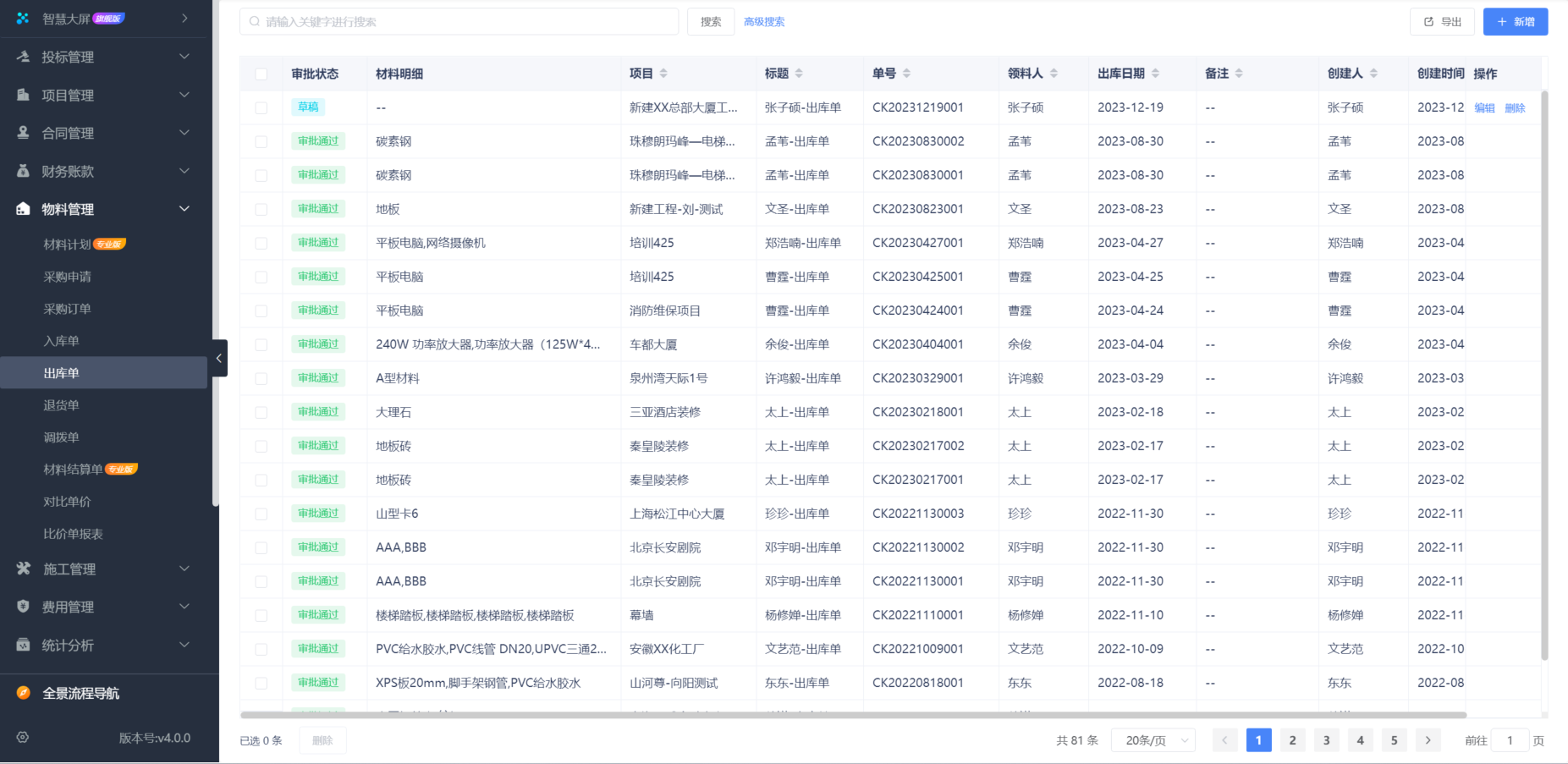Edit the draft row via 编辑 link
1568x764 pixels.
pos(1483,107)
